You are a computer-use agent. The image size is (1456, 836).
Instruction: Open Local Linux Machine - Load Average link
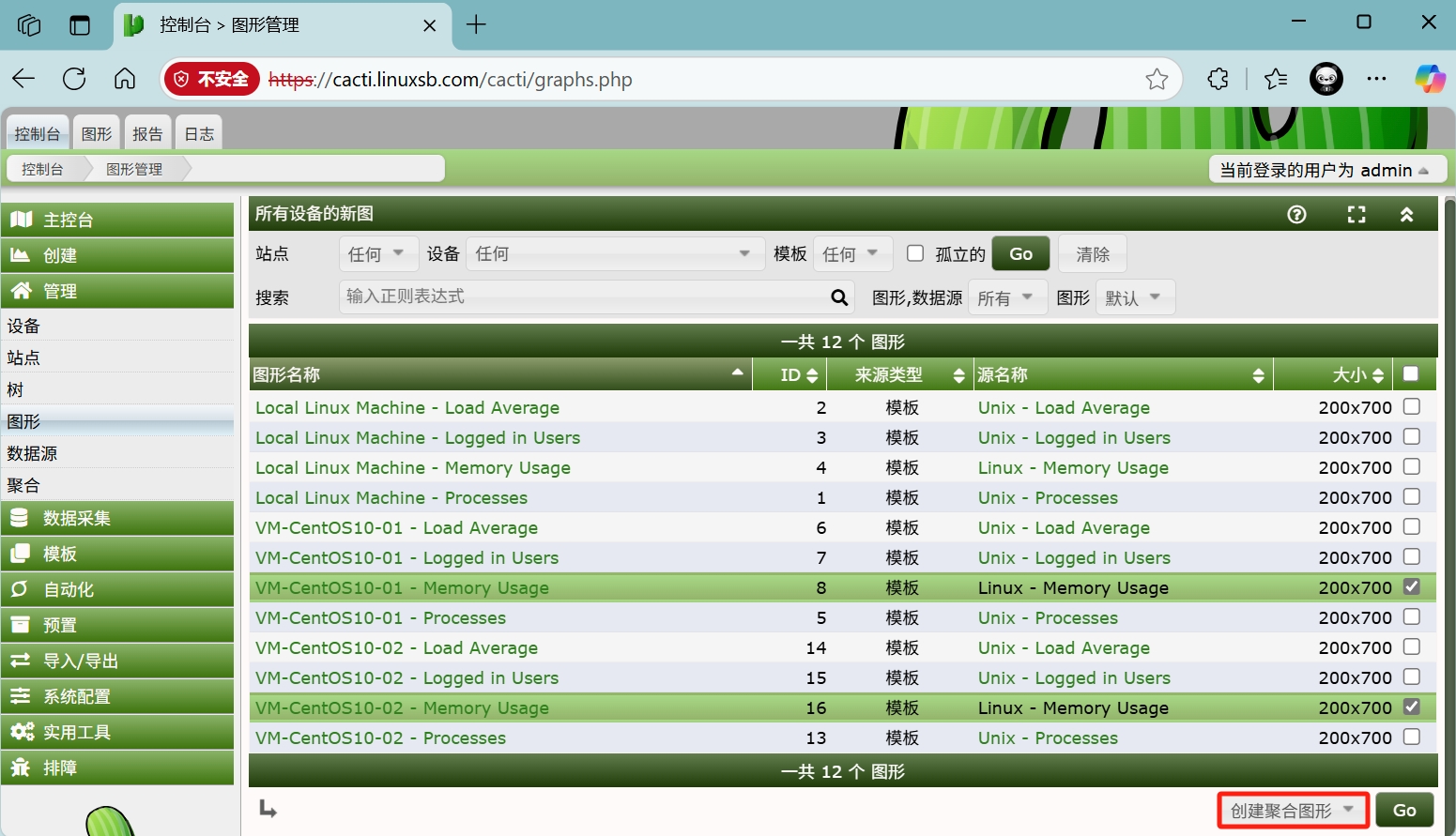407,408
